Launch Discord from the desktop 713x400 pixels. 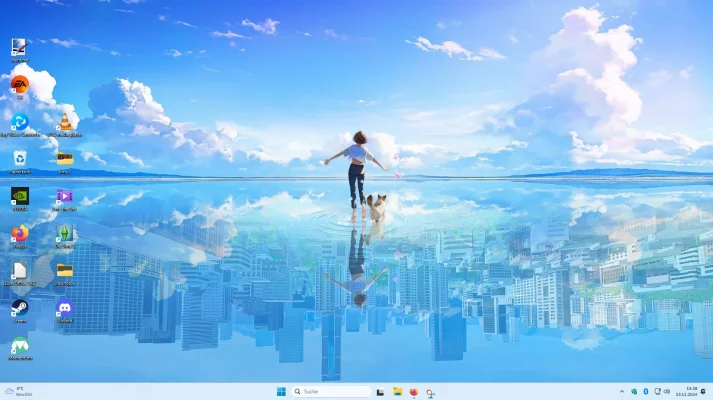tap(65, 310)
